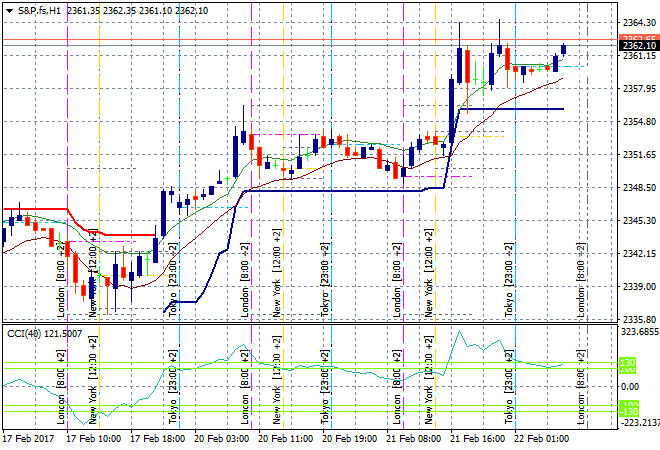Click the 2348.50 price scale label

pos(637,188)
